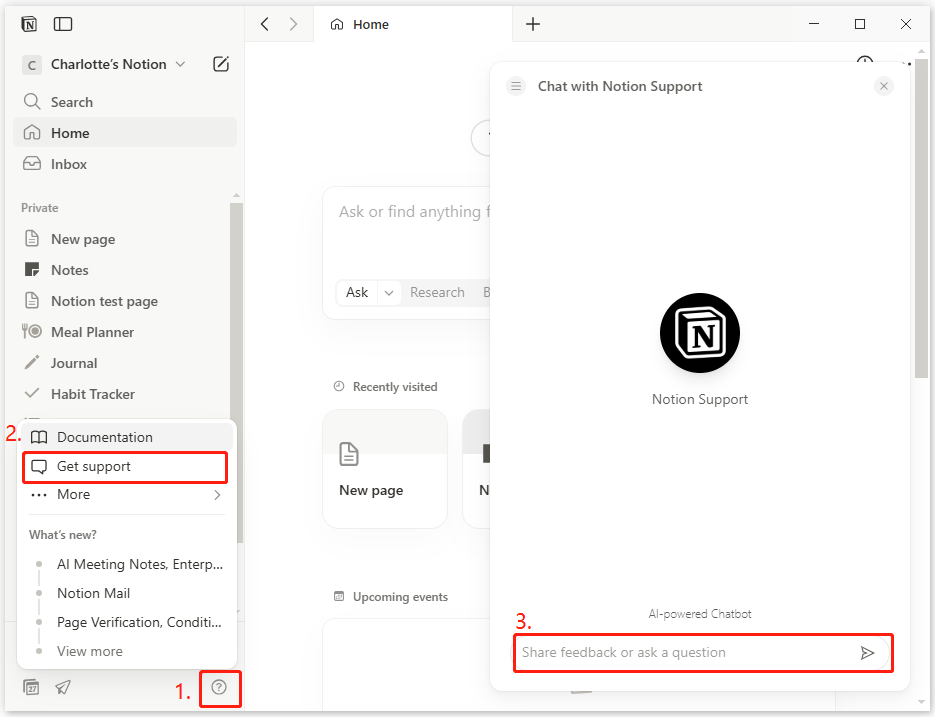The image size is (935, 717).
Task: Open the support chat hamburger menu
Action: [x=516, y=86]
